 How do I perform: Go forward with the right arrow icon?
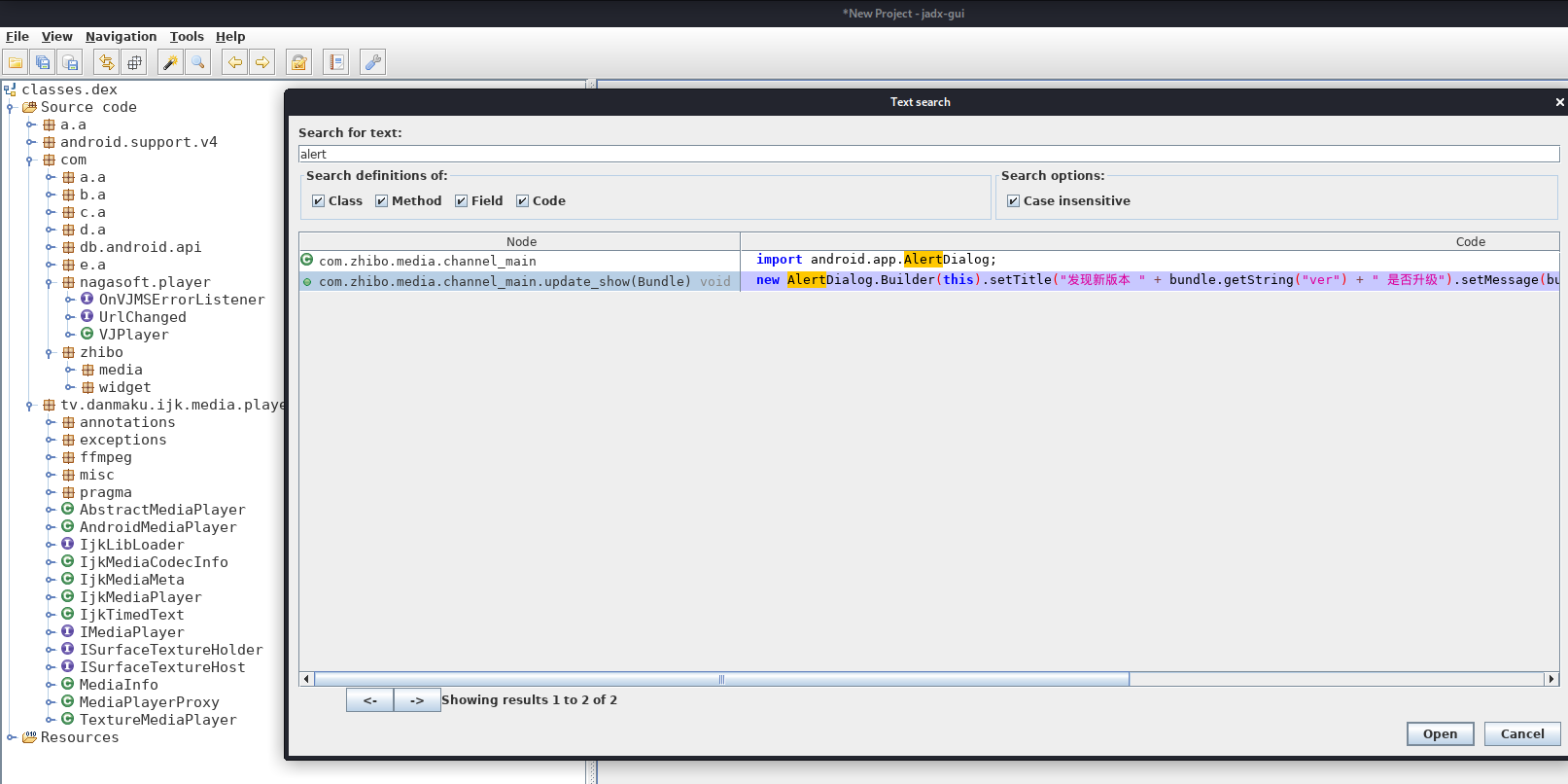point(262,62)
